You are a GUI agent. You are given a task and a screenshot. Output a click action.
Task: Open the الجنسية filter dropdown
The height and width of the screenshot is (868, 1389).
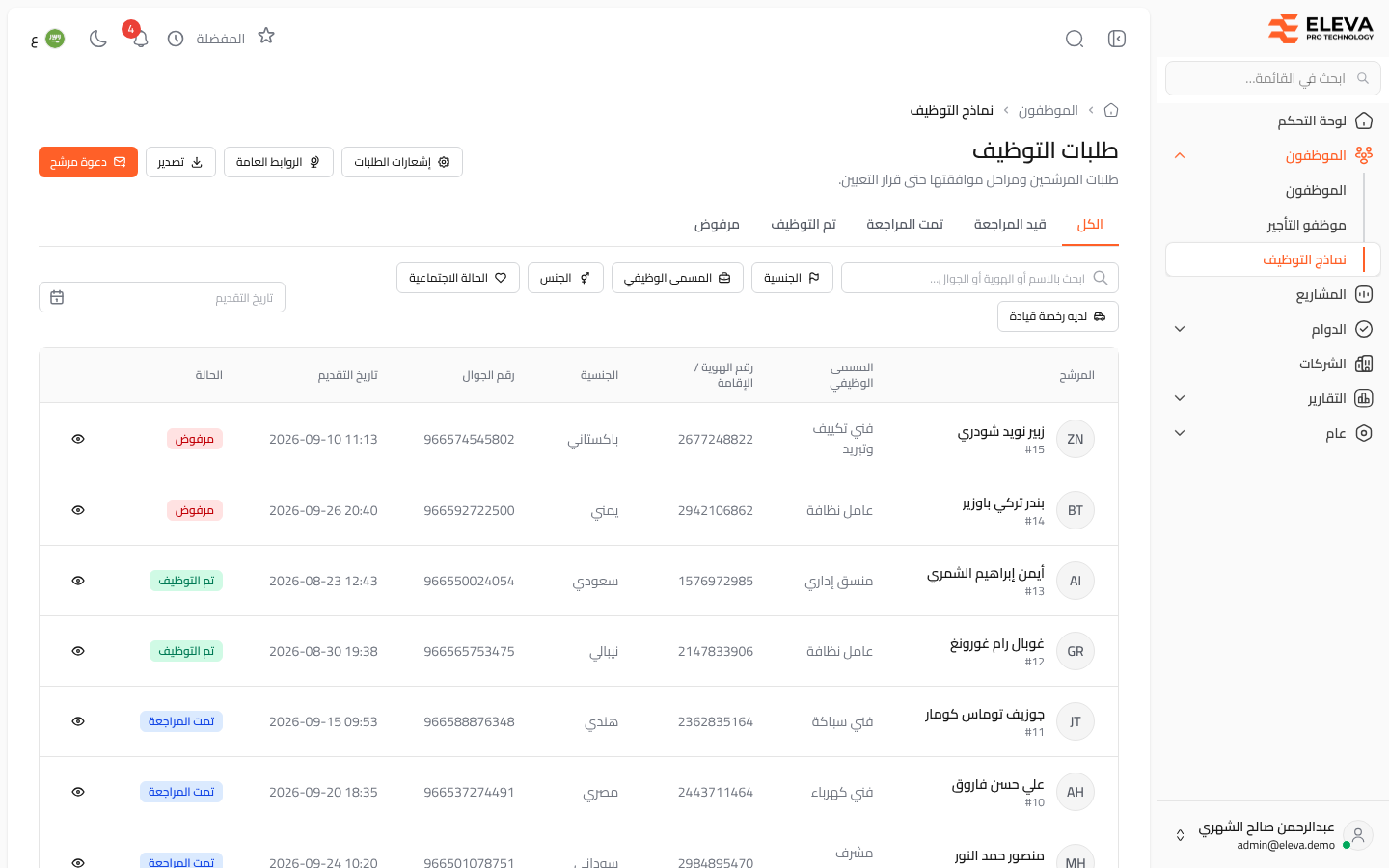[x=792, y=278]
